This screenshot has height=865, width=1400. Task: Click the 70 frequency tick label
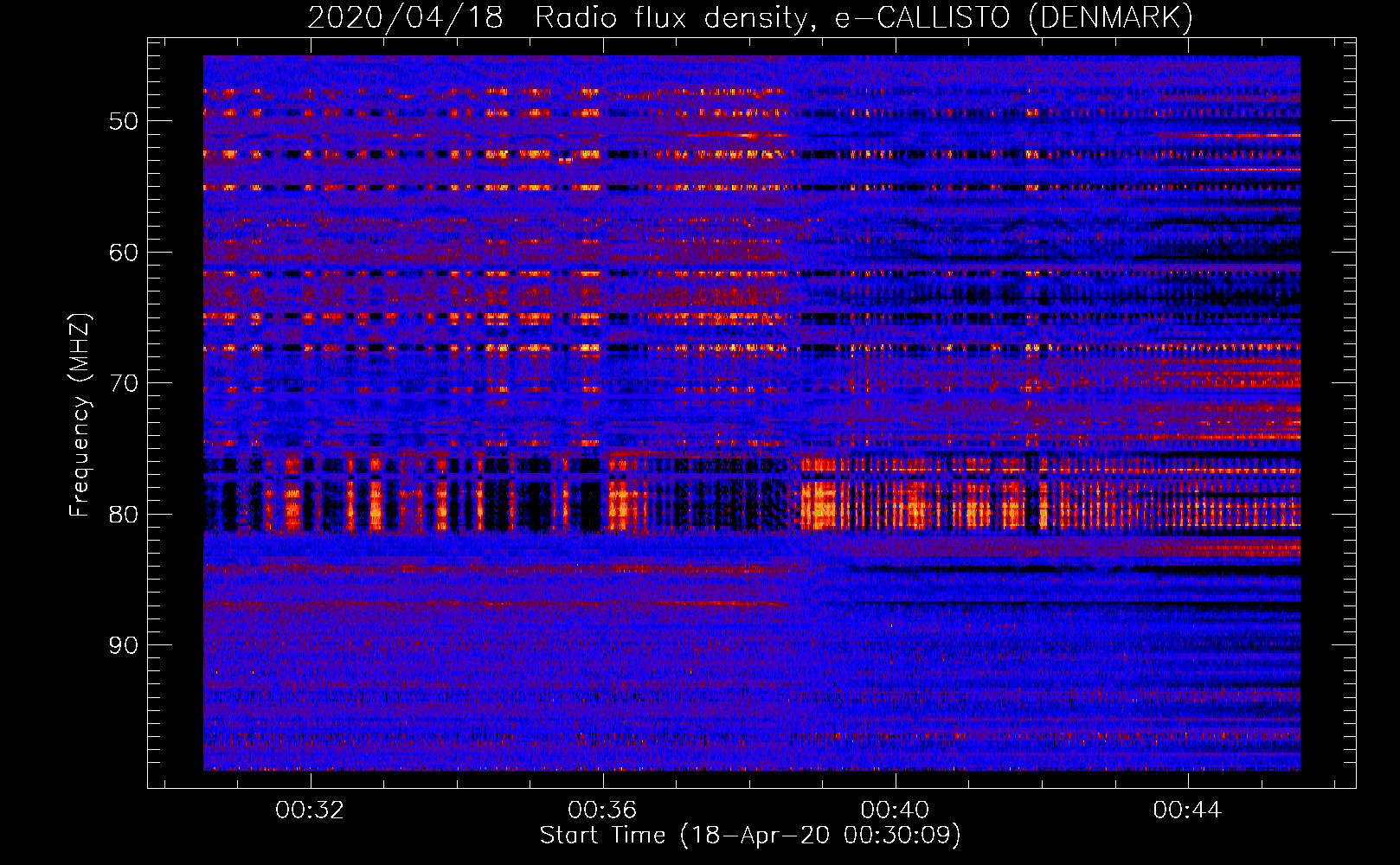[123, 382]
